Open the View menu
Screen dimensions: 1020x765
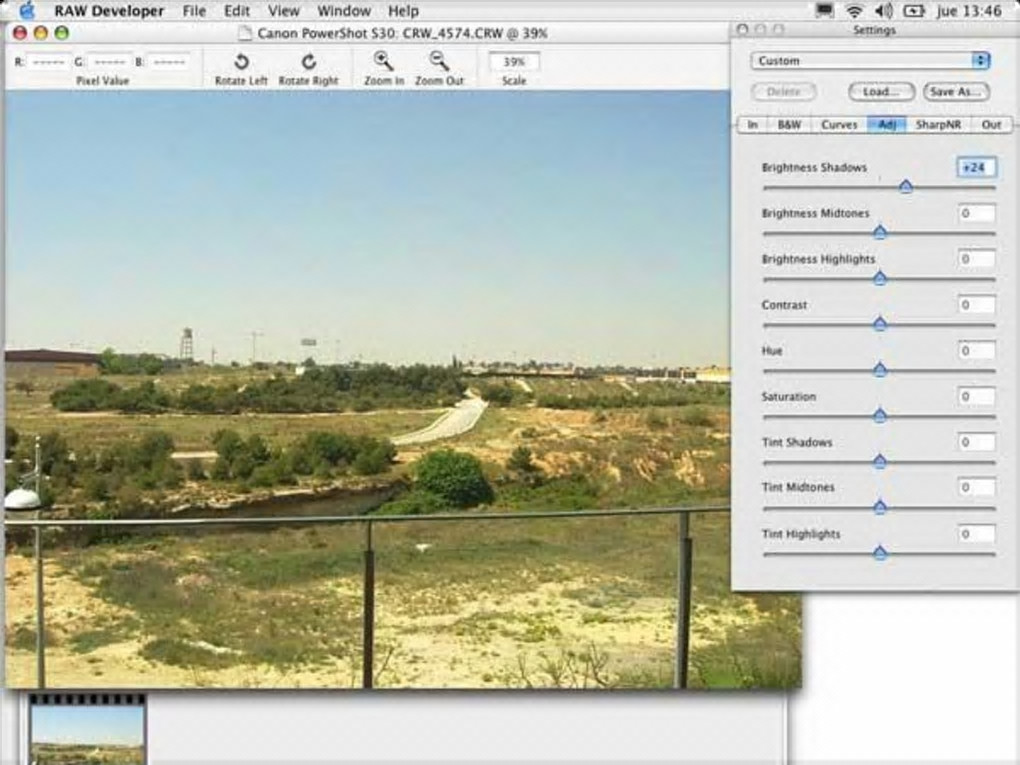[284, 11]
